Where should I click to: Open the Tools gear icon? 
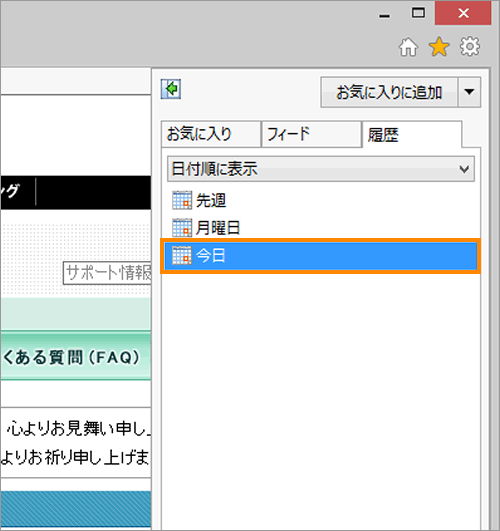470,46
